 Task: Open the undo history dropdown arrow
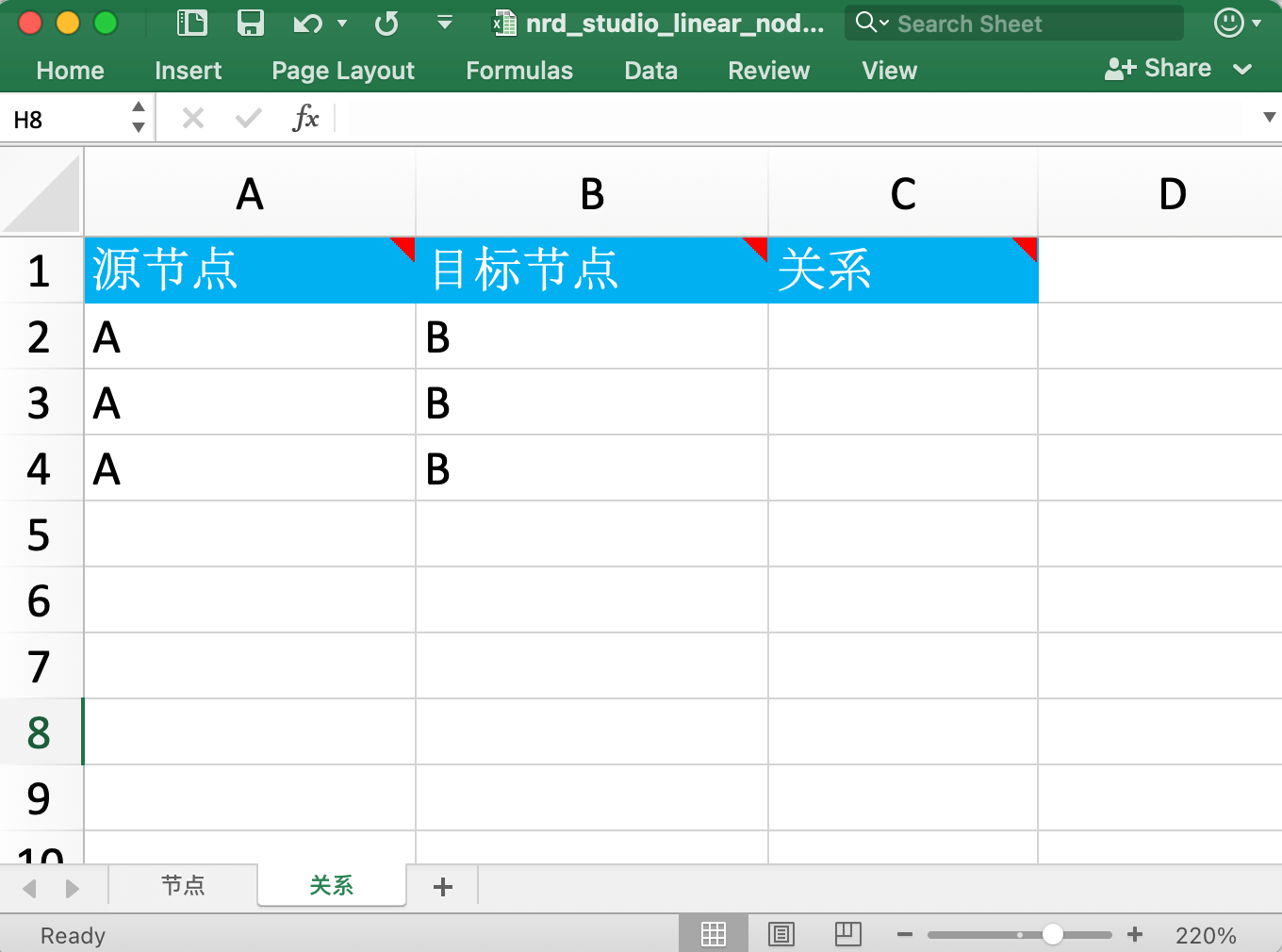[x=342, y=23]
